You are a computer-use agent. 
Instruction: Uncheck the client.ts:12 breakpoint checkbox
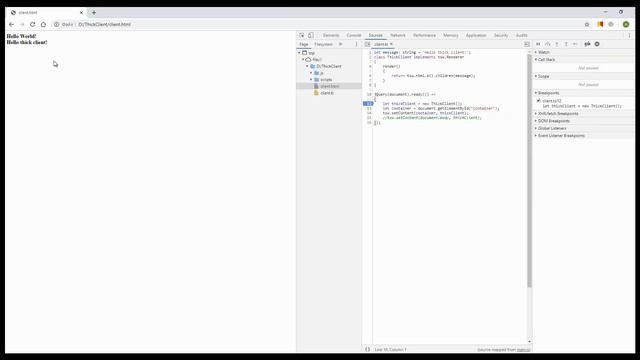(x=539, y=100)
